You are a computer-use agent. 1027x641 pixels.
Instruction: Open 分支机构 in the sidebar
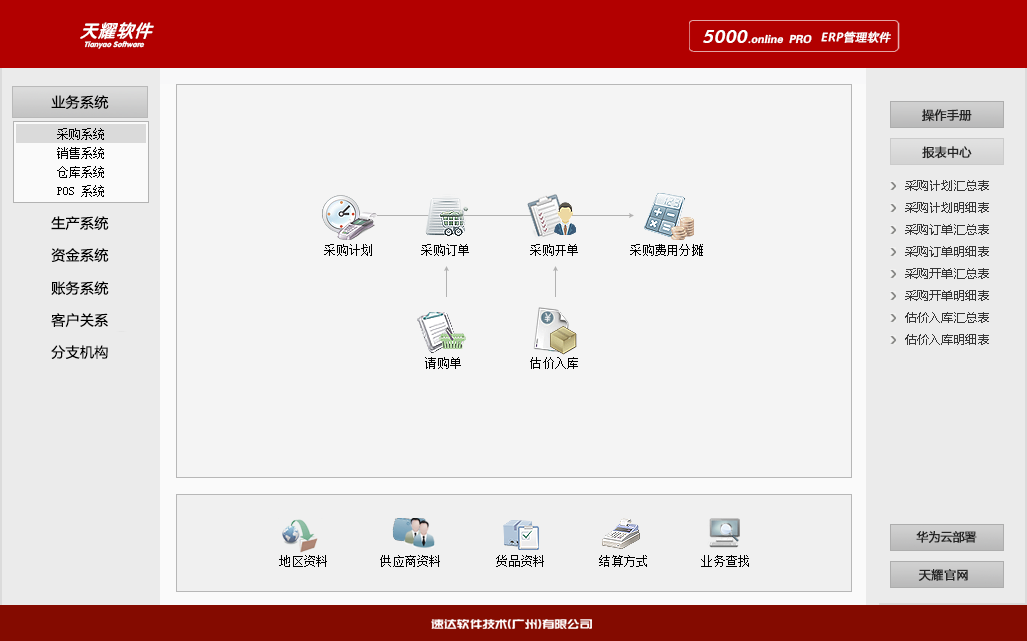coord(80,352)
